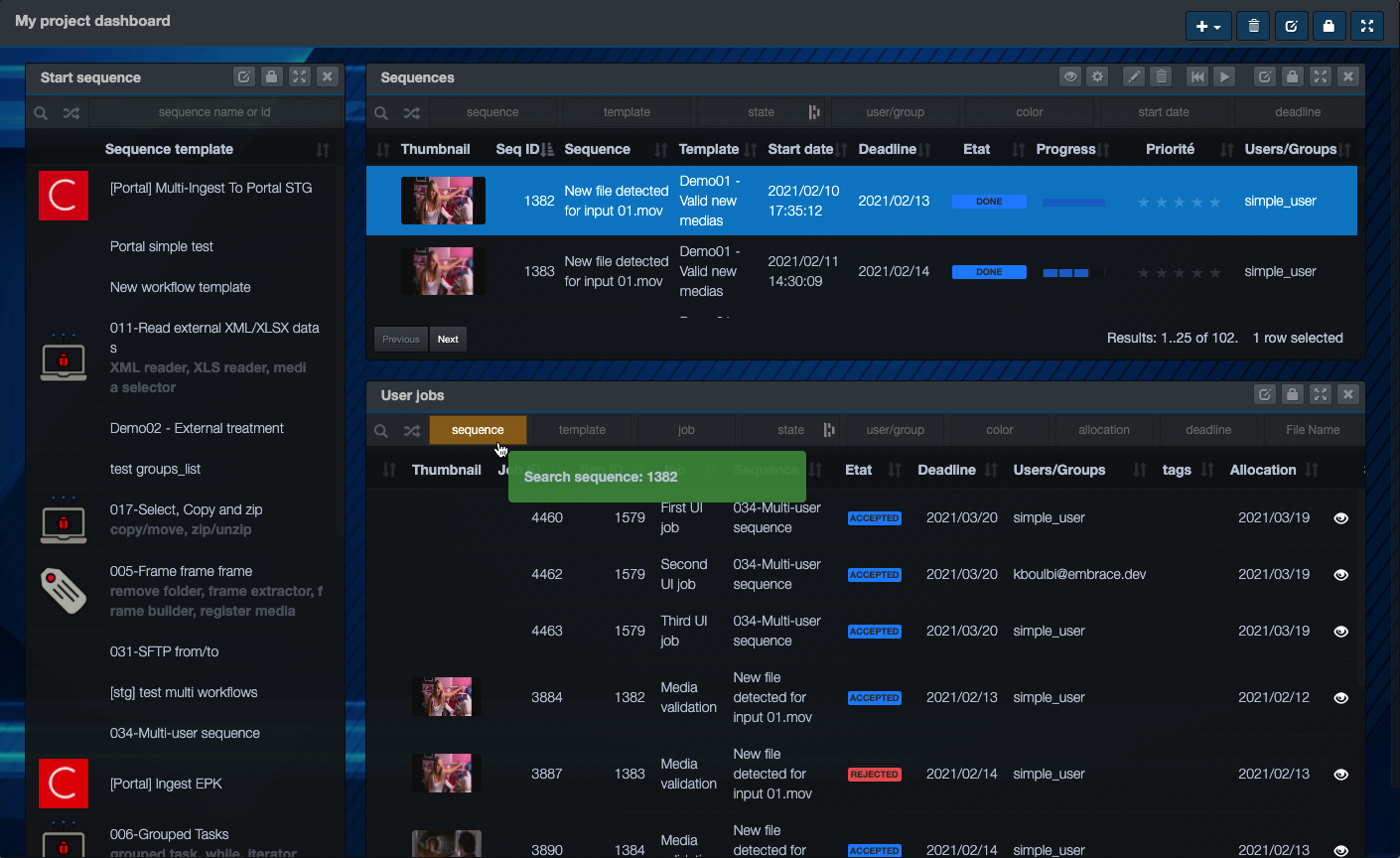Click the Next pagination button
Screen dimensions: 1400x858
[448, 339]
